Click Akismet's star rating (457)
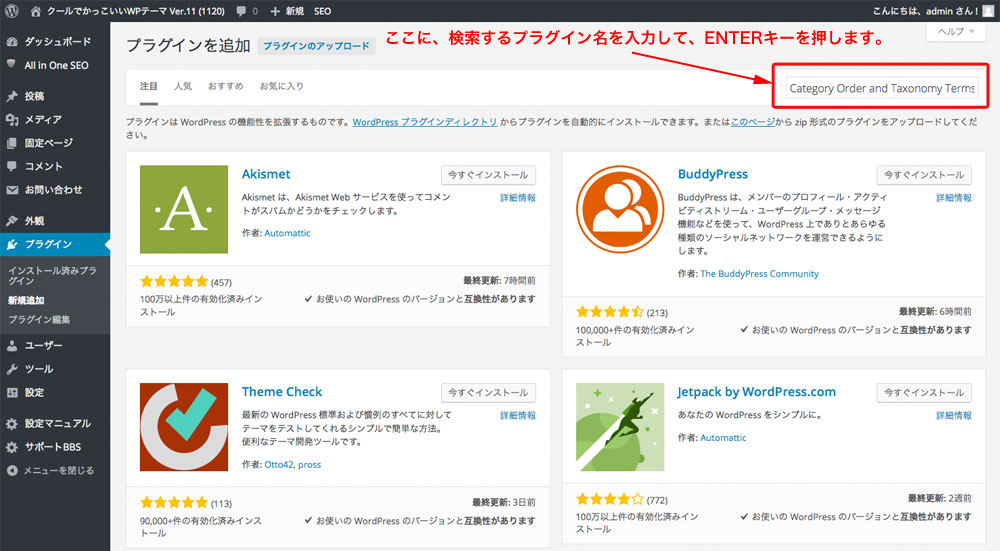Screen dimensions: 1000x551 pyautogui.click(x=174, y=281)
